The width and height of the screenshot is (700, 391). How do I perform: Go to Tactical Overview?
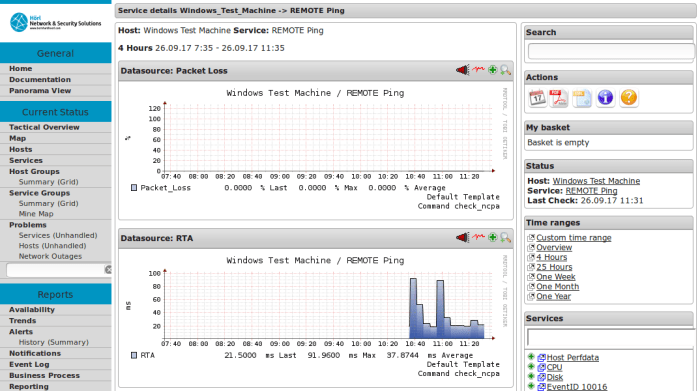[x=44, y=127]
